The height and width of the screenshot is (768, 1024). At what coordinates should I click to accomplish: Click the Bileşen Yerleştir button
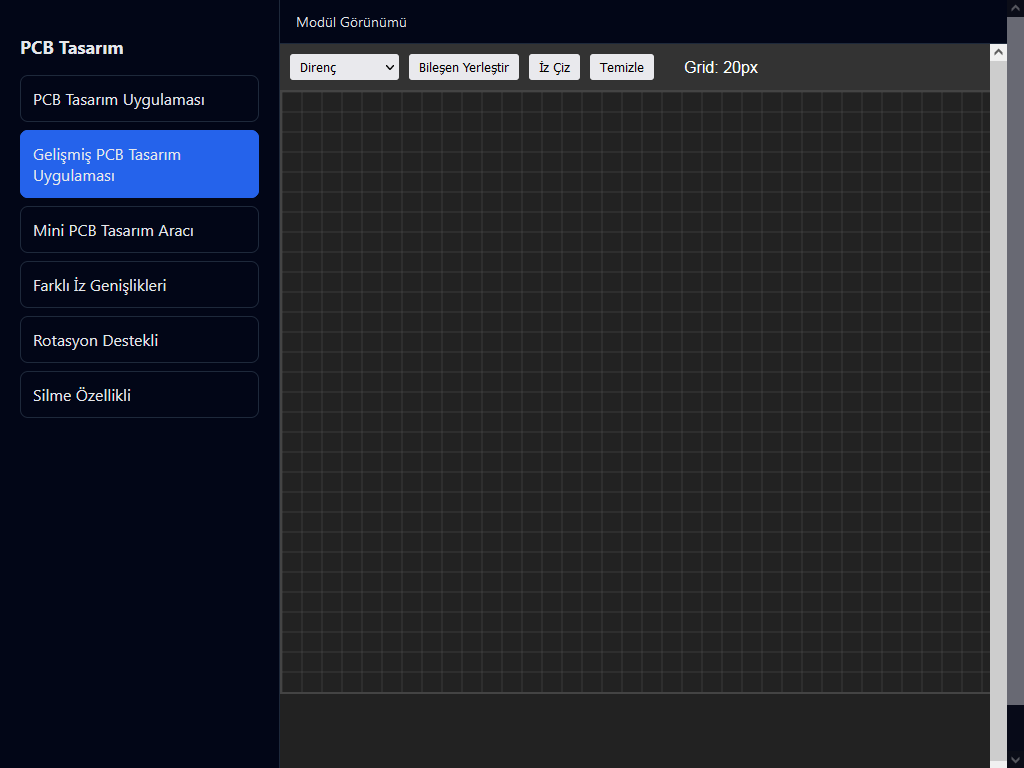point(464,67)
